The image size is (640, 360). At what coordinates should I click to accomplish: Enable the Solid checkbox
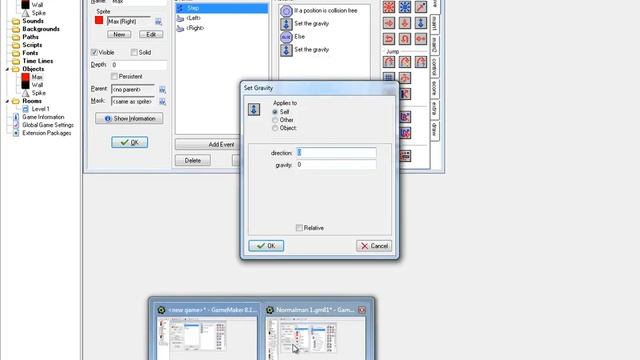134,52
